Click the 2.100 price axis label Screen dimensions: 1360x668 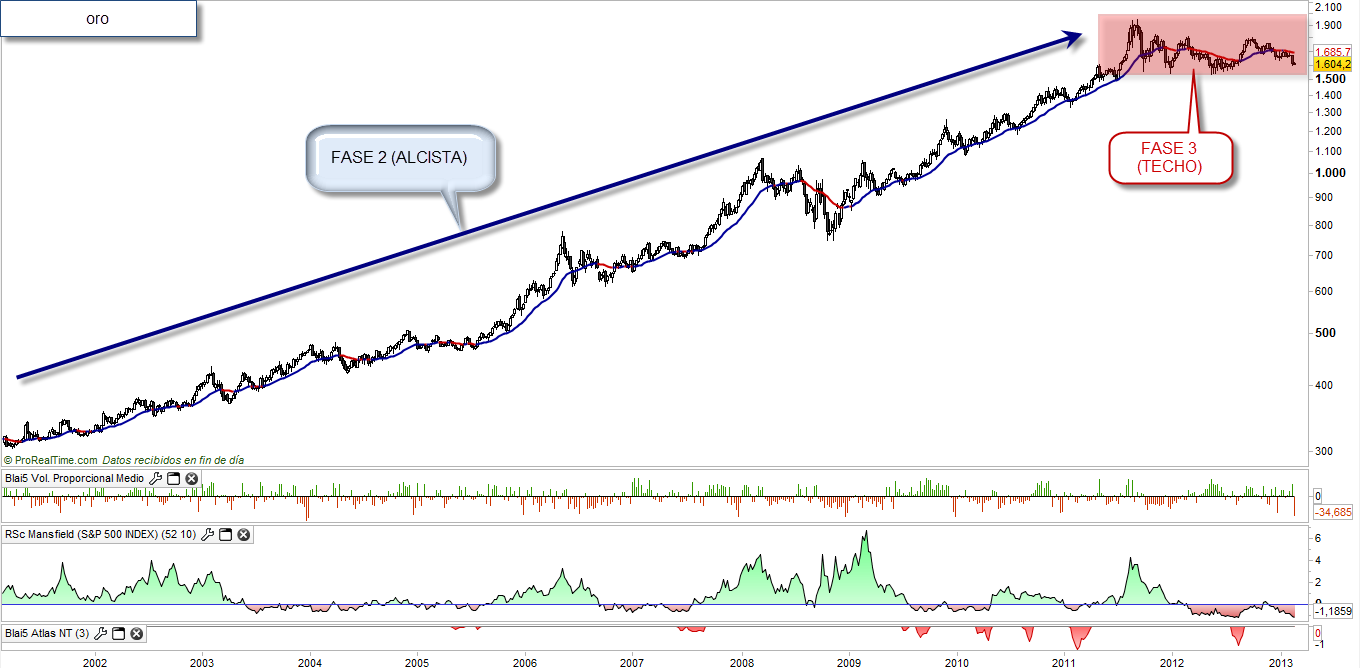pyautogui.click(x=1329, y=8)
